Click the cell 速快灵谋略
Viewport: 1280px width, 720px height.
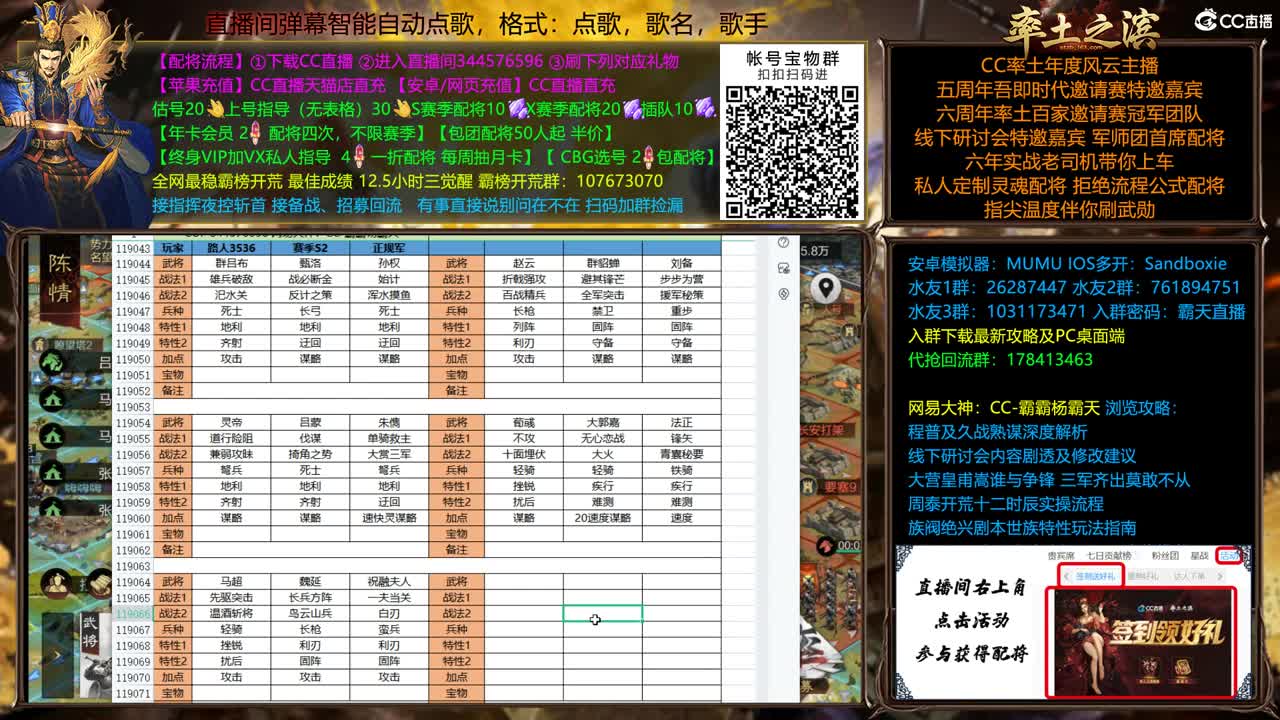pyautogui.click(x=389, y=518)
